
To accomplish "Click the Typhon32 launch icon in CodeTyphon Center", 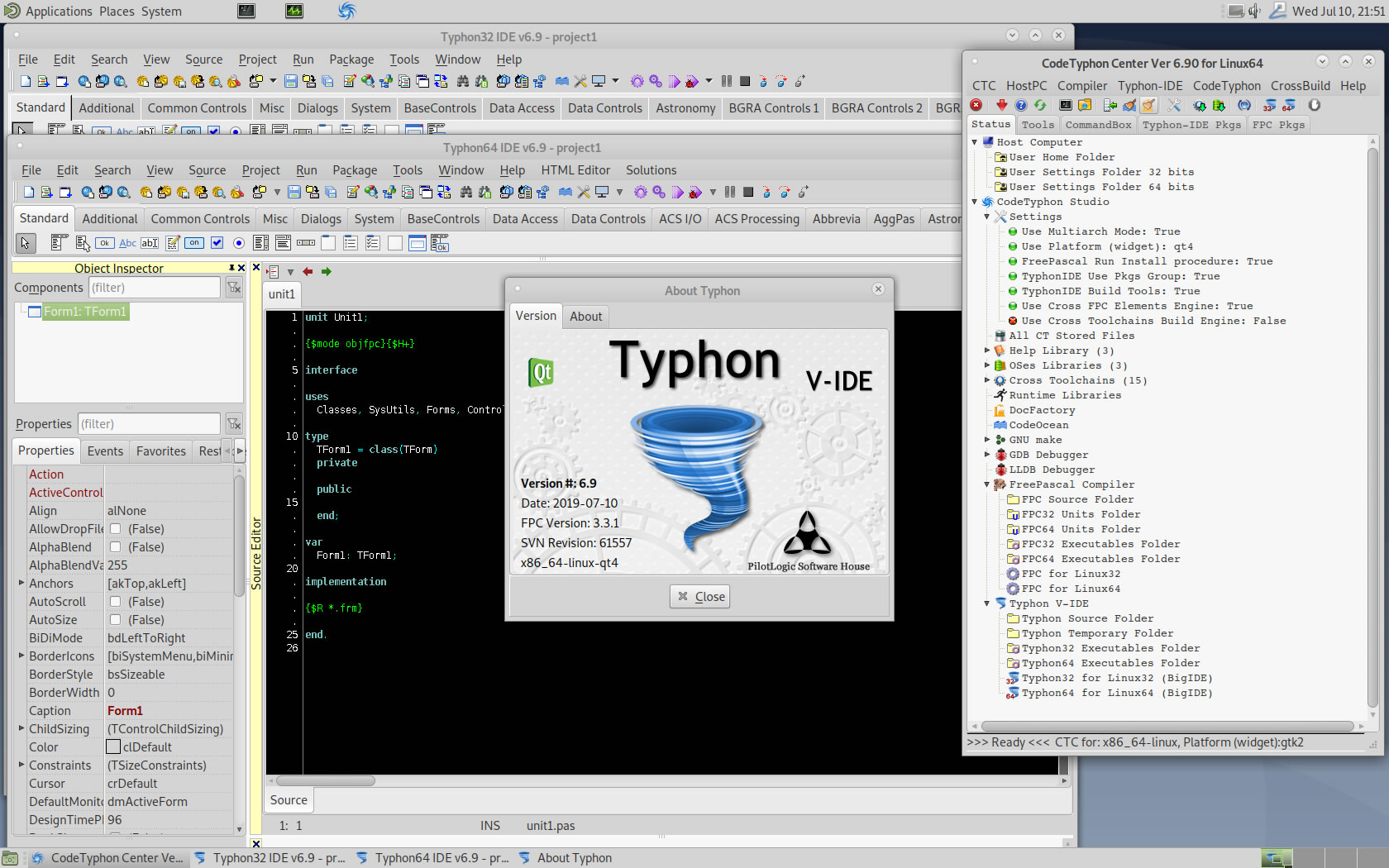I will point(1268,105).
